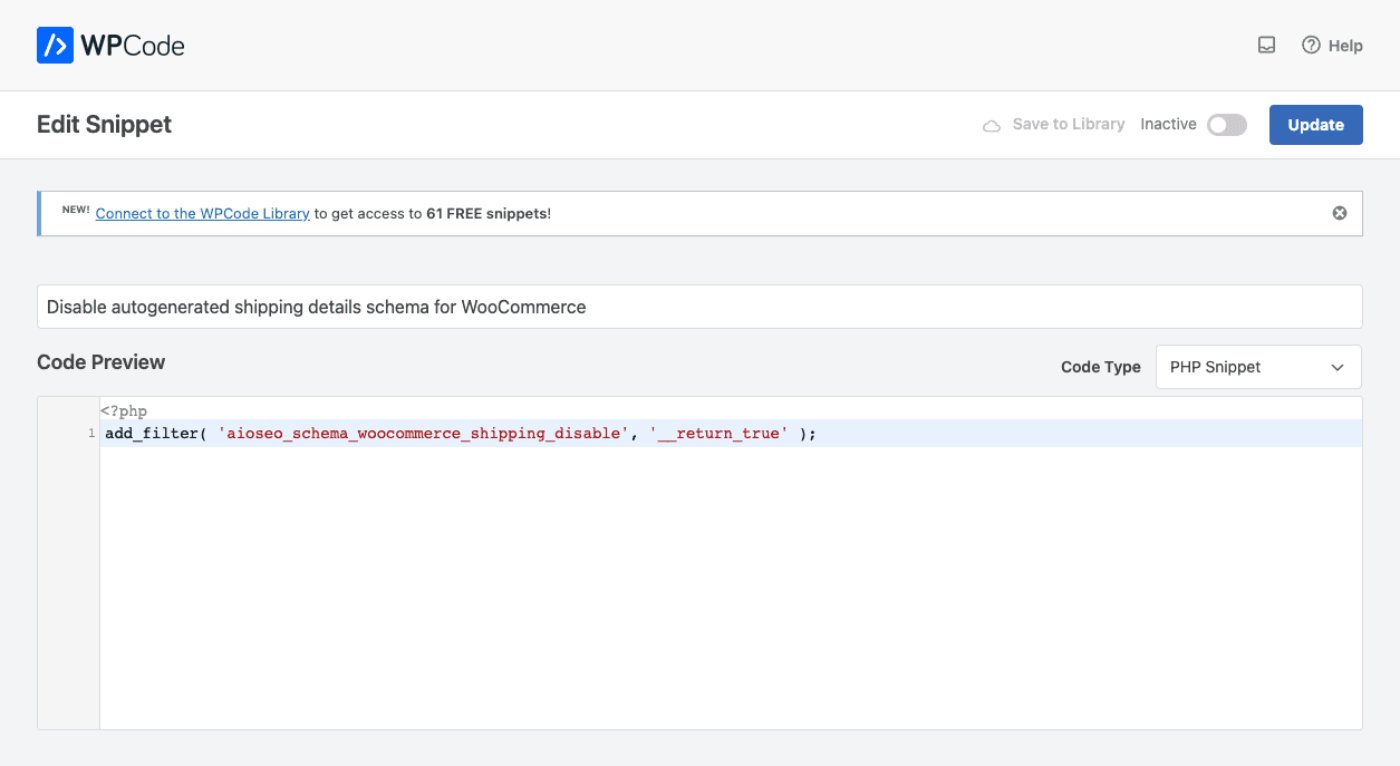Click the Code Type label
This screenshot has width=1400, height=766.
coord(1101,367)
